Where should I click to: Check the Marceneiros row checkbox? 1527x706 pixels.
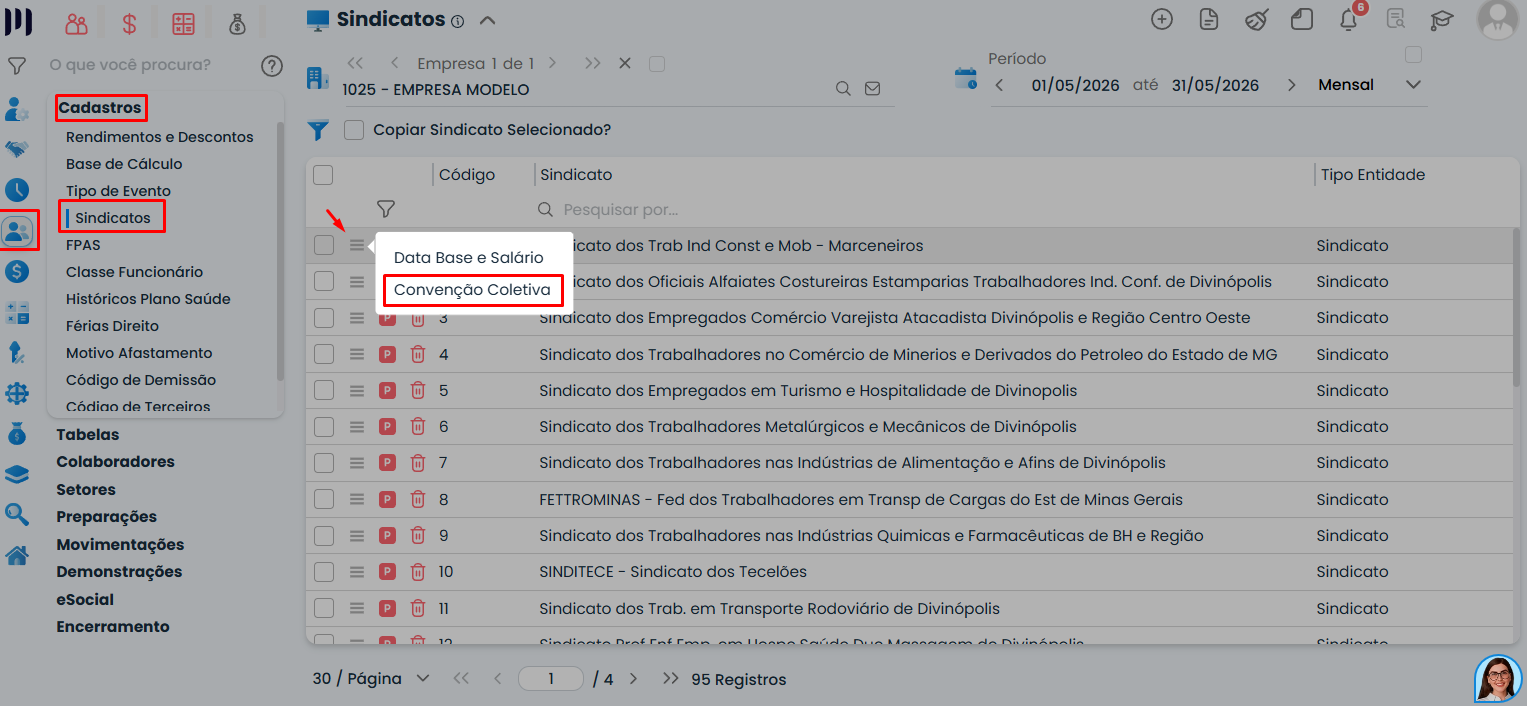(324, 246)
